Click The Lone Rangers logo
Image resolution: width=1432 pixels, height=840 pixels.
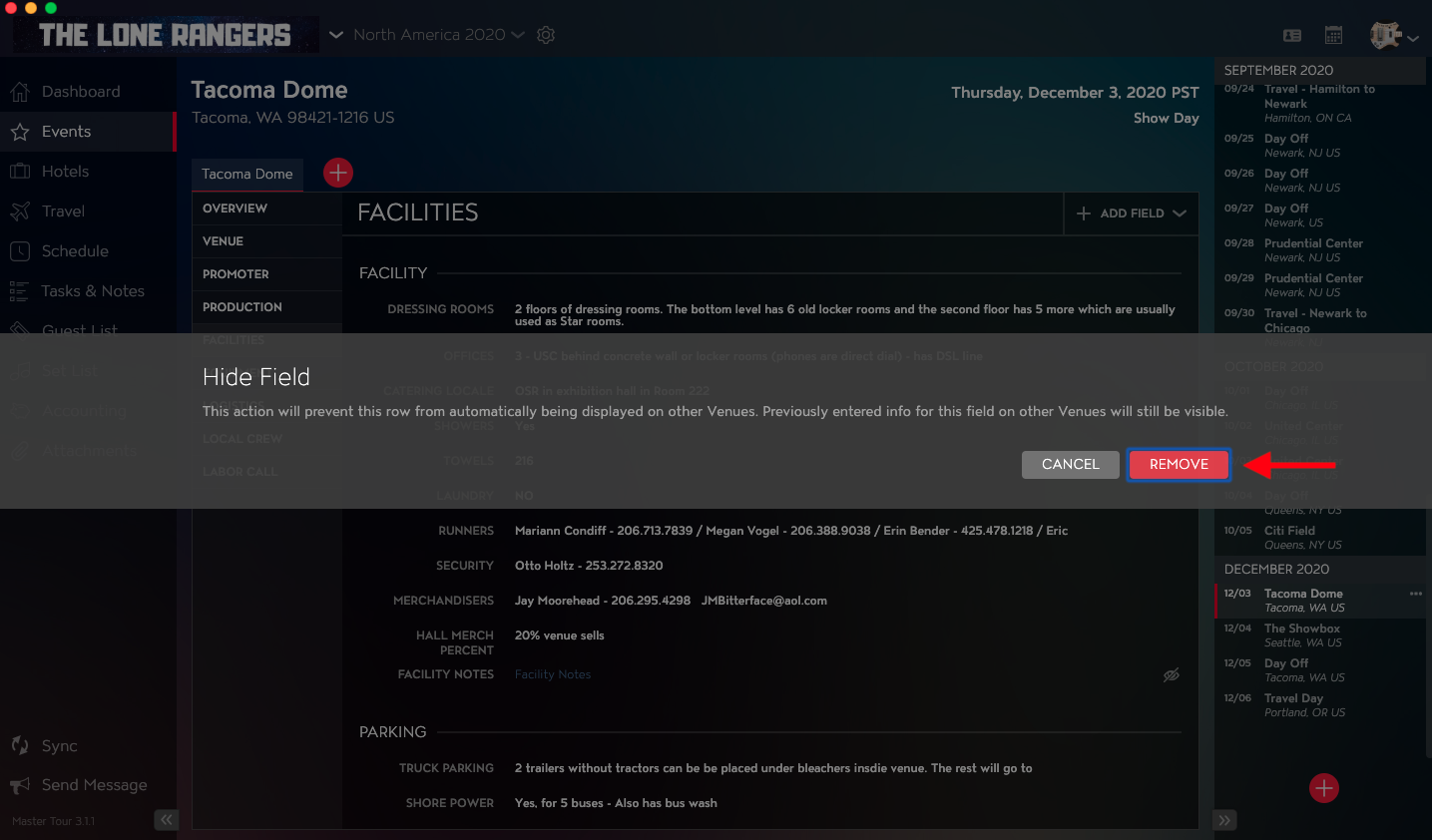tap(165, 35)
